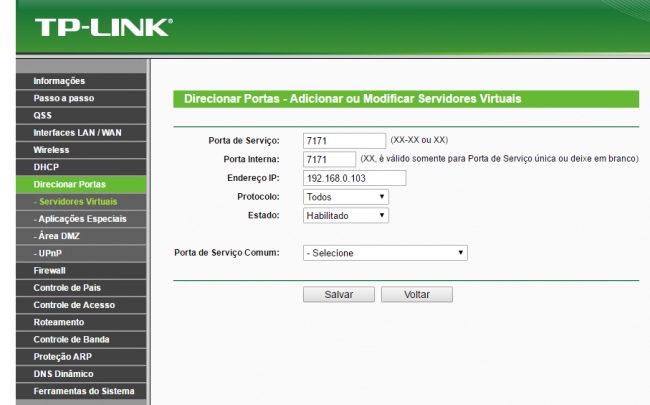Open Aplicações Especiais submenu
650x405 pixels.
point(81,218)
